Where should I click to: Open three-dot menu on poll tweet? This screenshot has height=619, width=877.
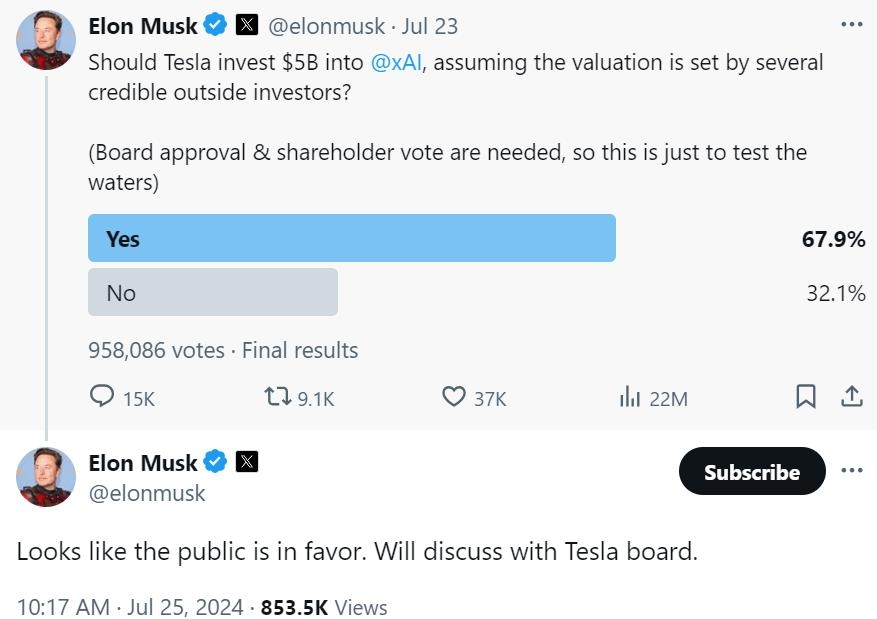[851, 25]
